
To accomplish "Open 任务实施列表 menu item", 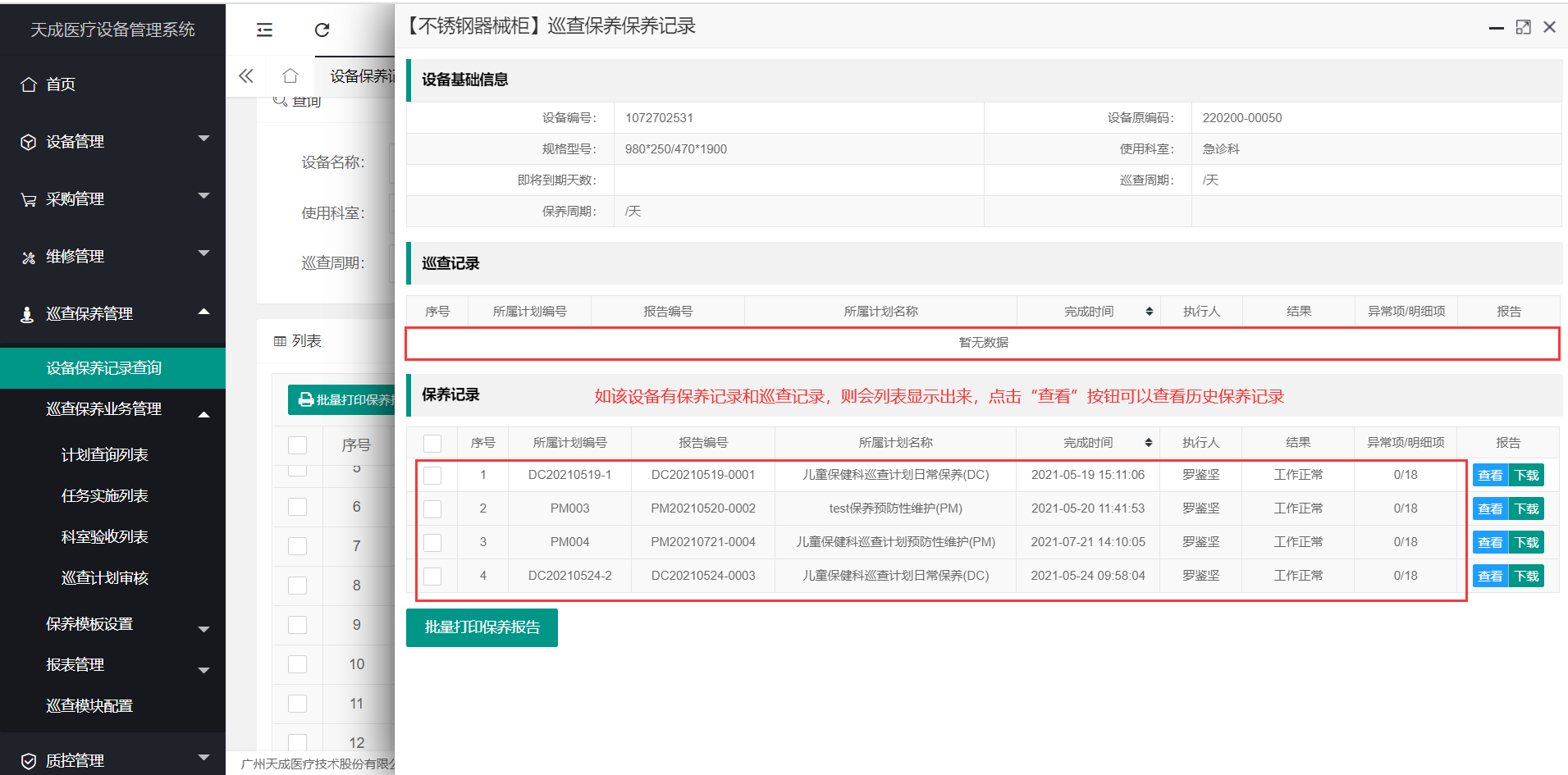I will click(105, 496).
